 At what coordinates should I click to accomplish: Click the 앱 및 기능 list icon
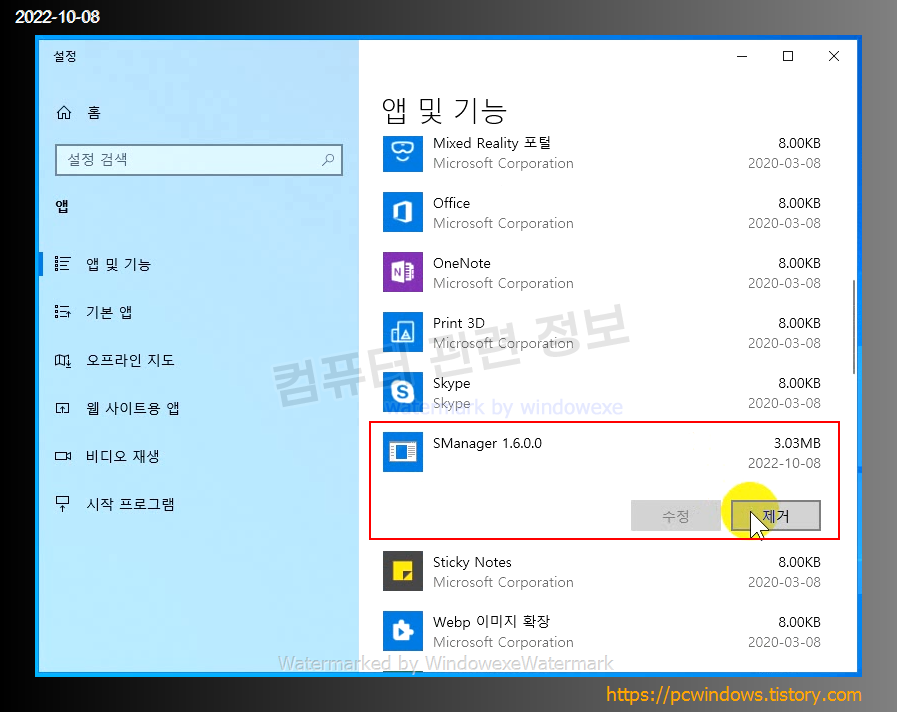pos(62,264)
